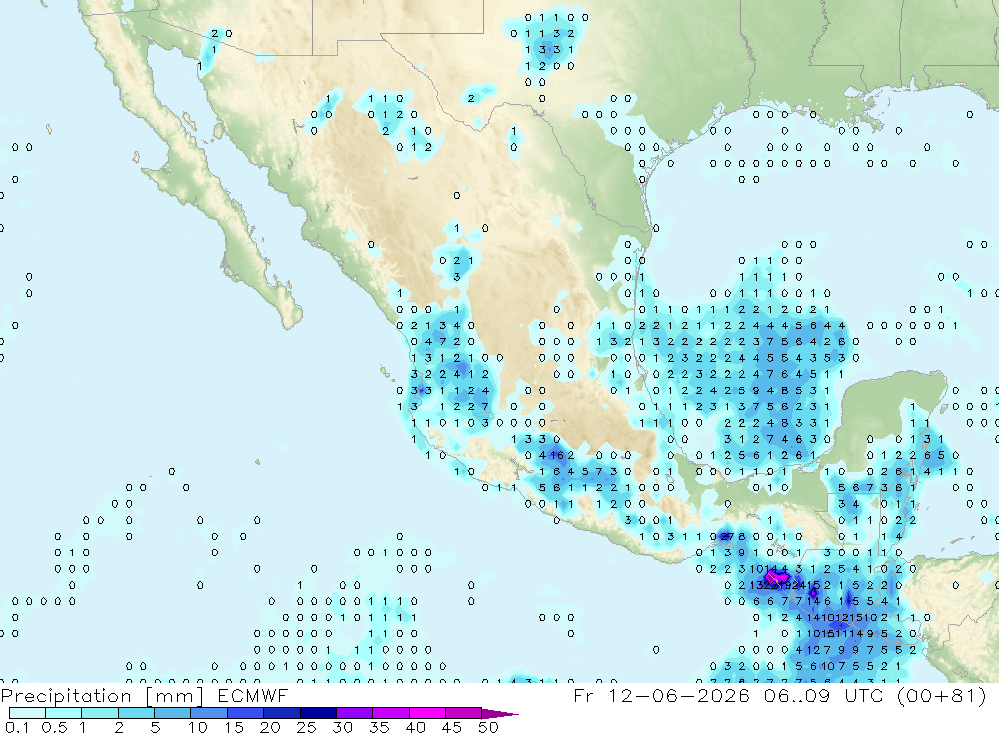The height and width of the screenshot is (733, 1000).
Task: Pick the 2–5 mm legend swatch
Action: click(x=136, y=713)
